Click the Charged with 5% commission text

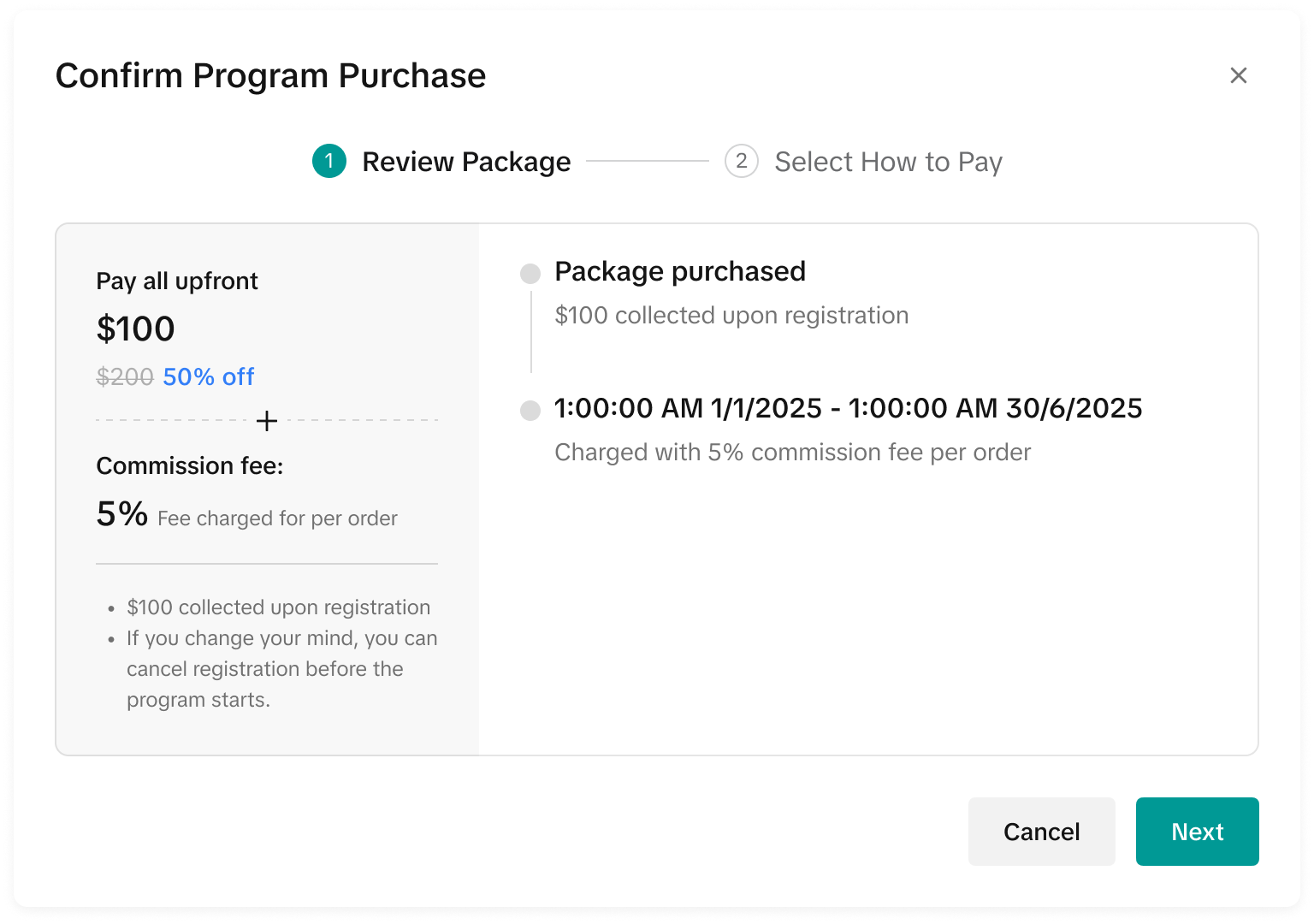tap(792, 452)
